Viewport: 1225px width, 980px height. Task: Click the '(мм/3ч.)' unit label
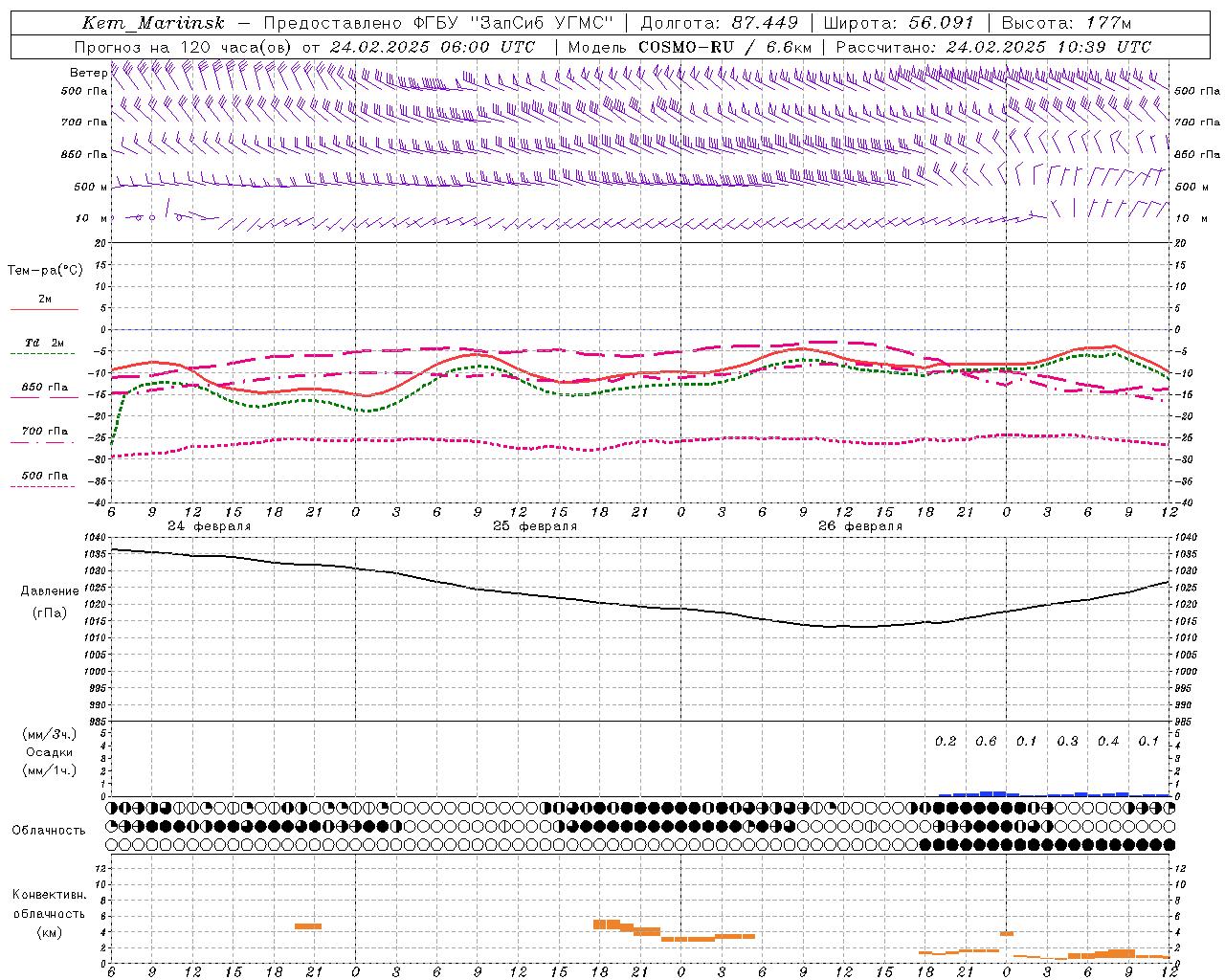point(49,734)
